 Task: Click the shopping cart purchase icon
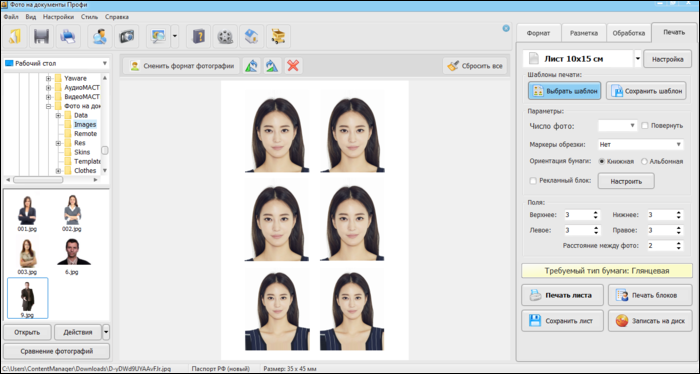point(279,37)
